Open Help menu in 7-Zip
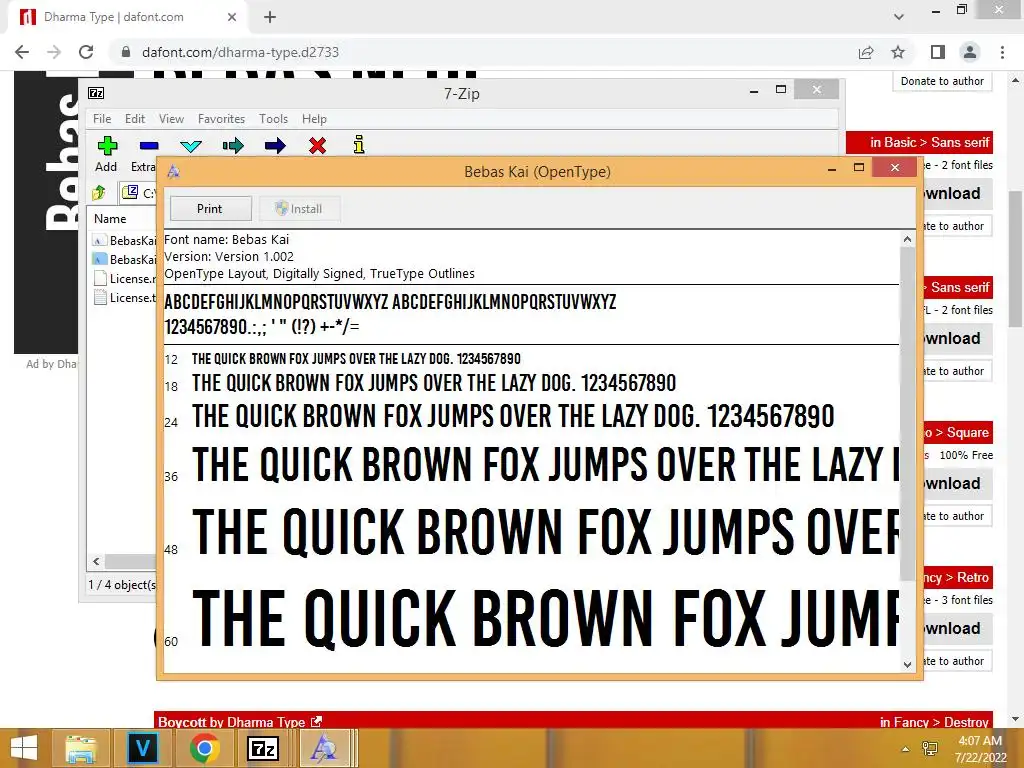Image resolution: width=1024 pixels, height=768 pixels. coord(314,119)
